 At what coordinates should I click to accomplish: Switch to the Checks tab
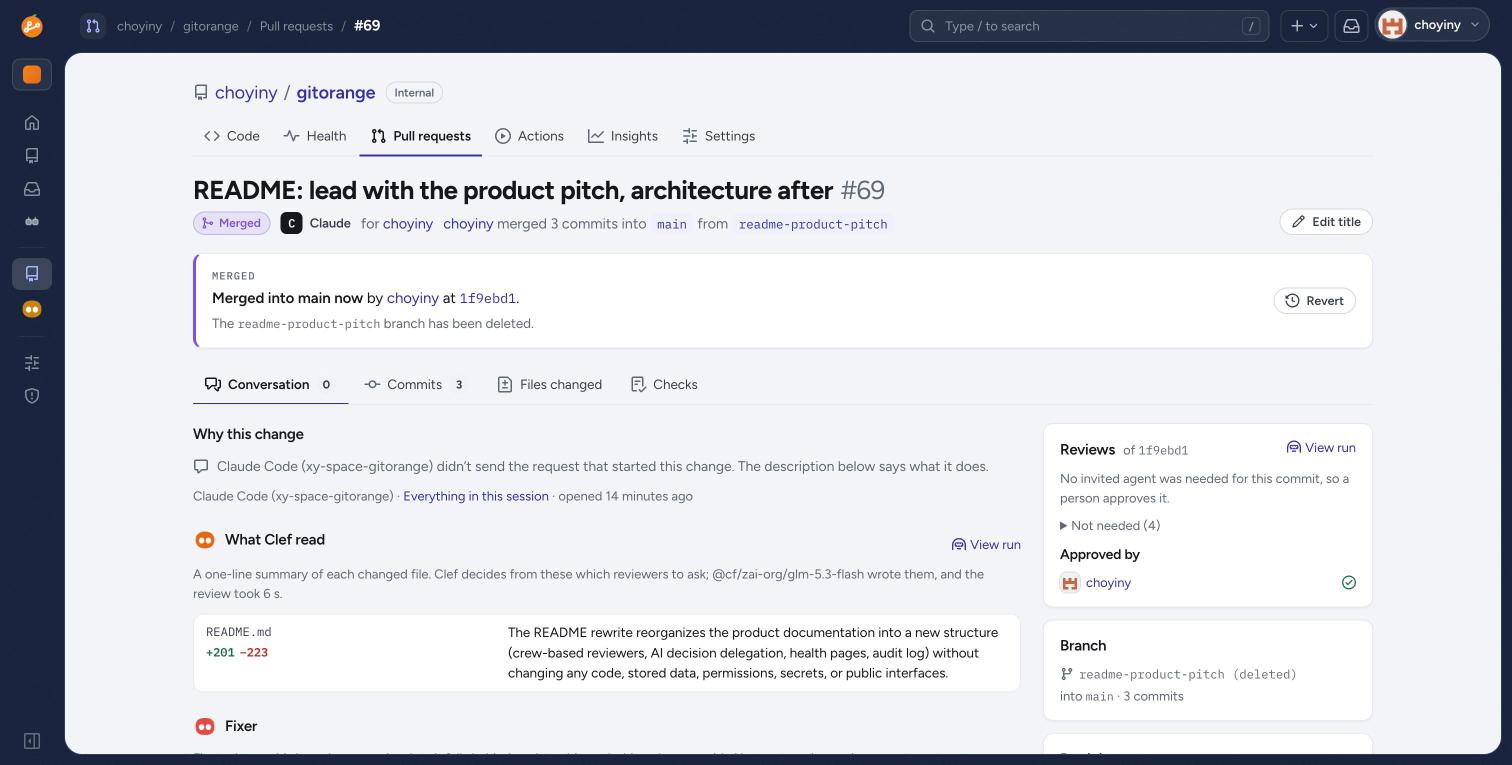[665, 385]
